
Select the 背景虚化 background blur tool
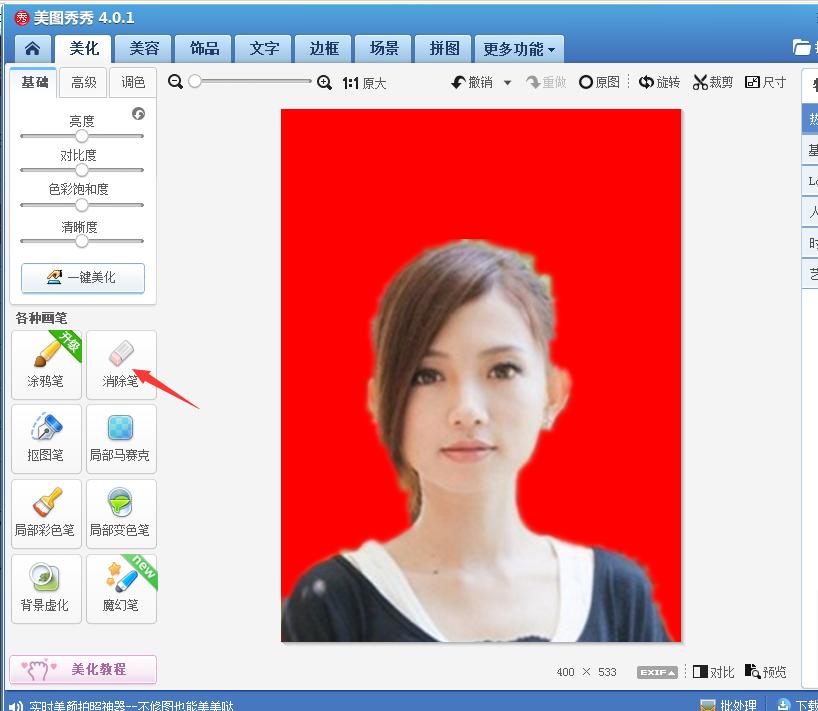click(46, 588)
